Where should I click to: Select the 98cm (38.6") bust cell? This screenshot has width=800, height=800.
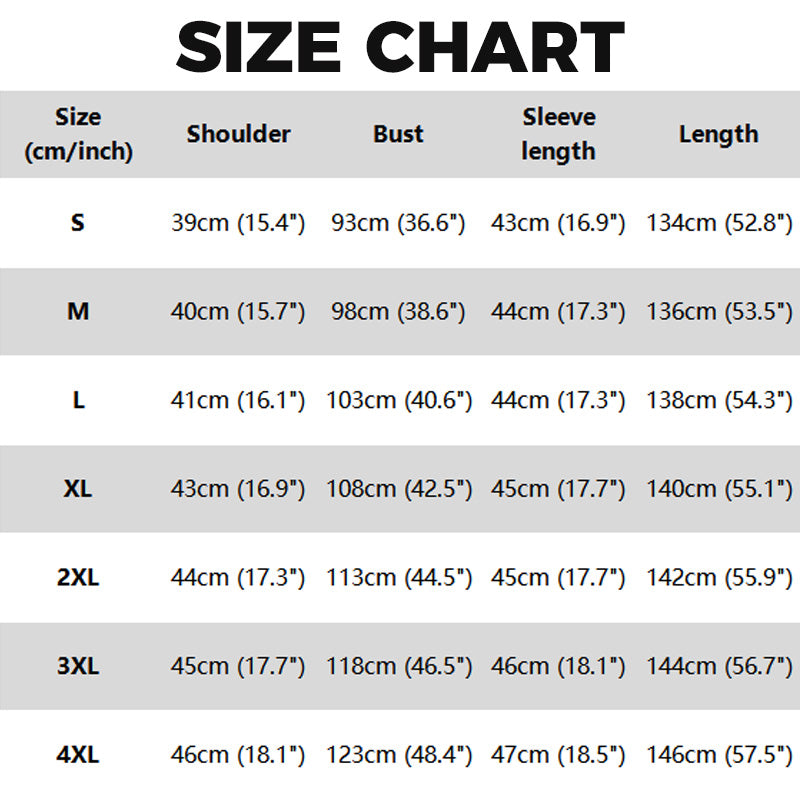[x=398, y=311]
